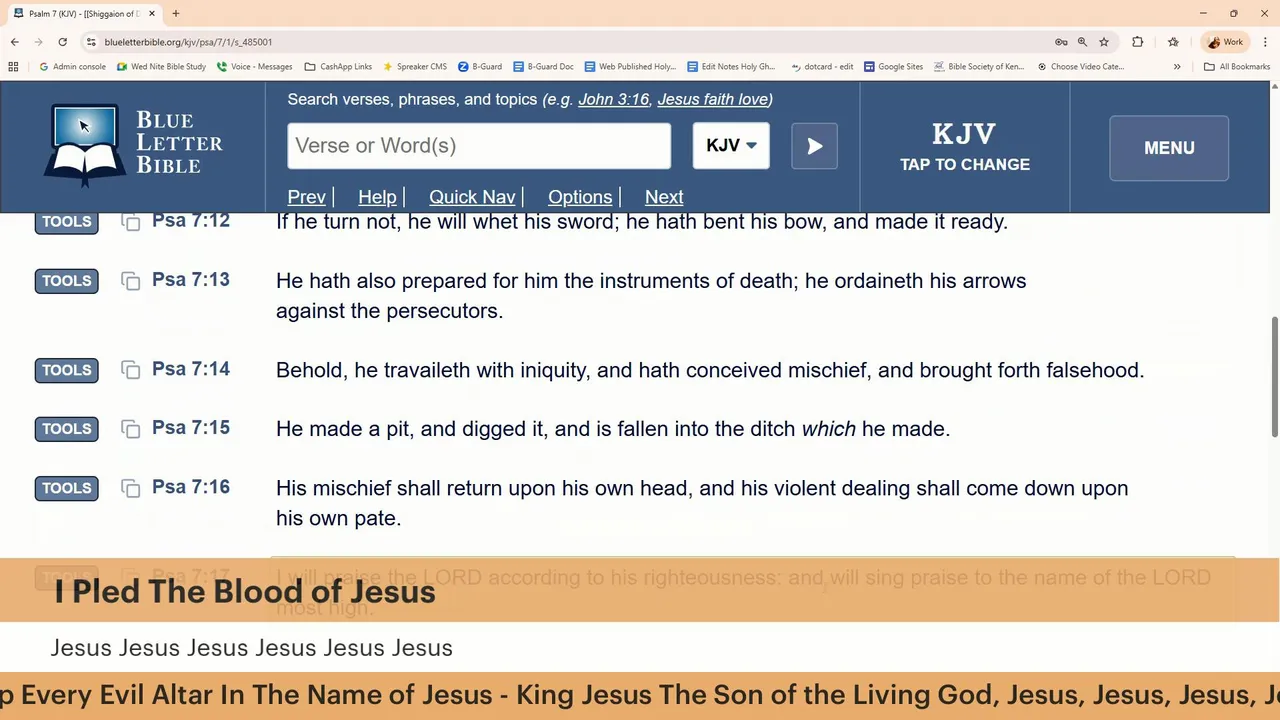This screenshot has width=1280, height=720.
Task: Open Wed Nite Bible Study bookmark
Action: (x=161, y=67)
